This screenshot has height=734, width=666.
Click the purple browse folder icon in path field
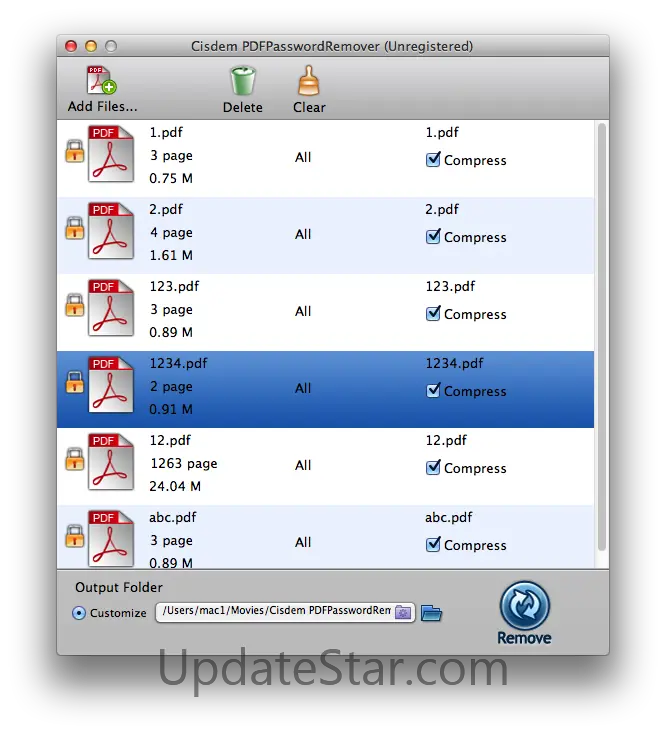(402, 612)
